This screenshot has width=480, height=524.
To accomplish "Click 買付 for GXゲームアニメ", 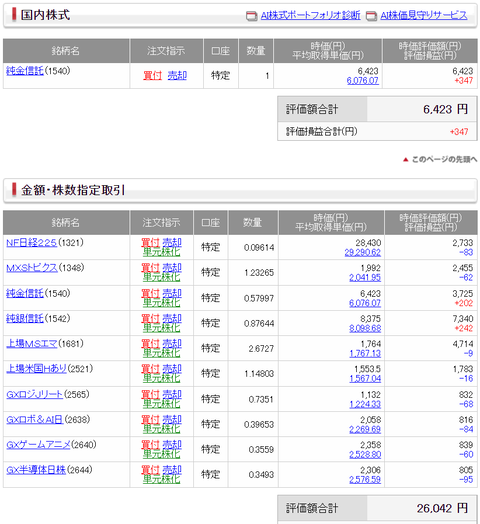I will coord(150,444).
